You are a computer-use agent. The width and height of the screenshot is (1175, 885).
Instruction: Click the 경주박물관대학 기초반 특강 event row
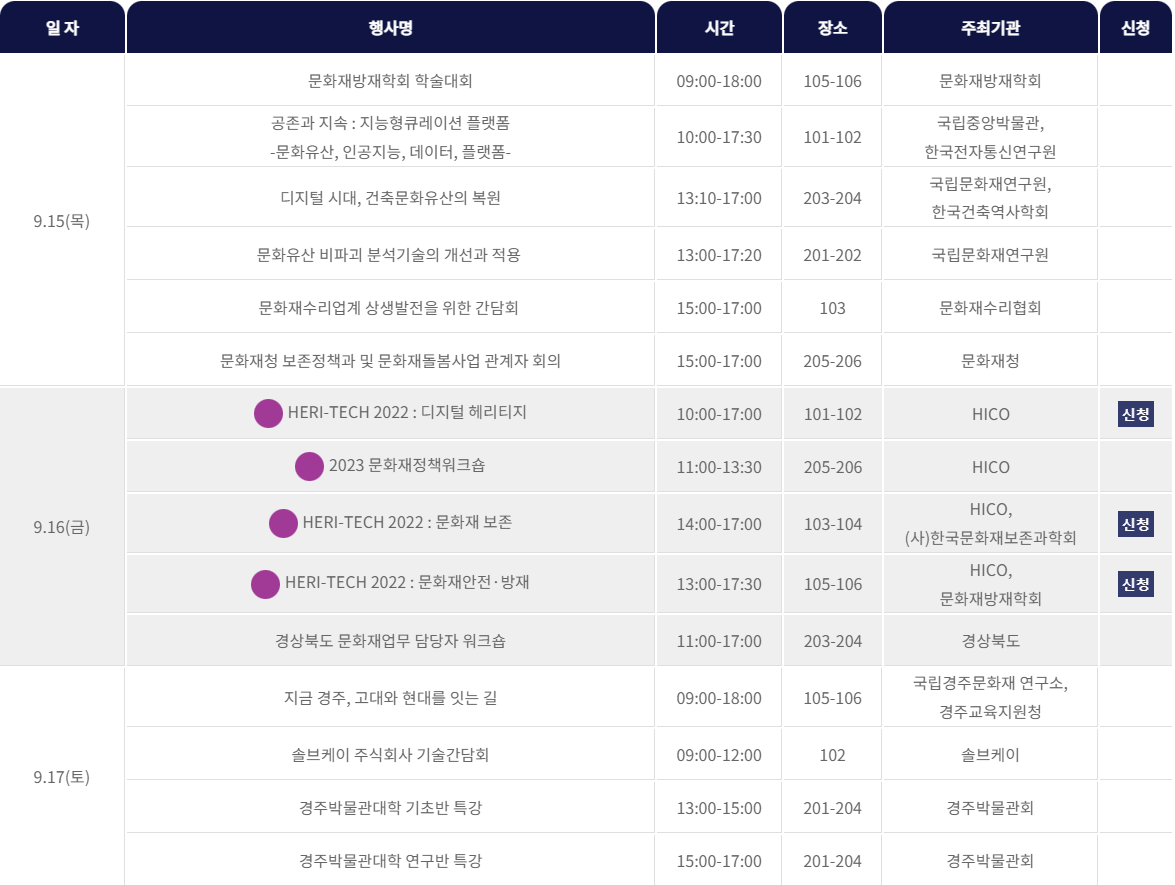coord(390,807)
